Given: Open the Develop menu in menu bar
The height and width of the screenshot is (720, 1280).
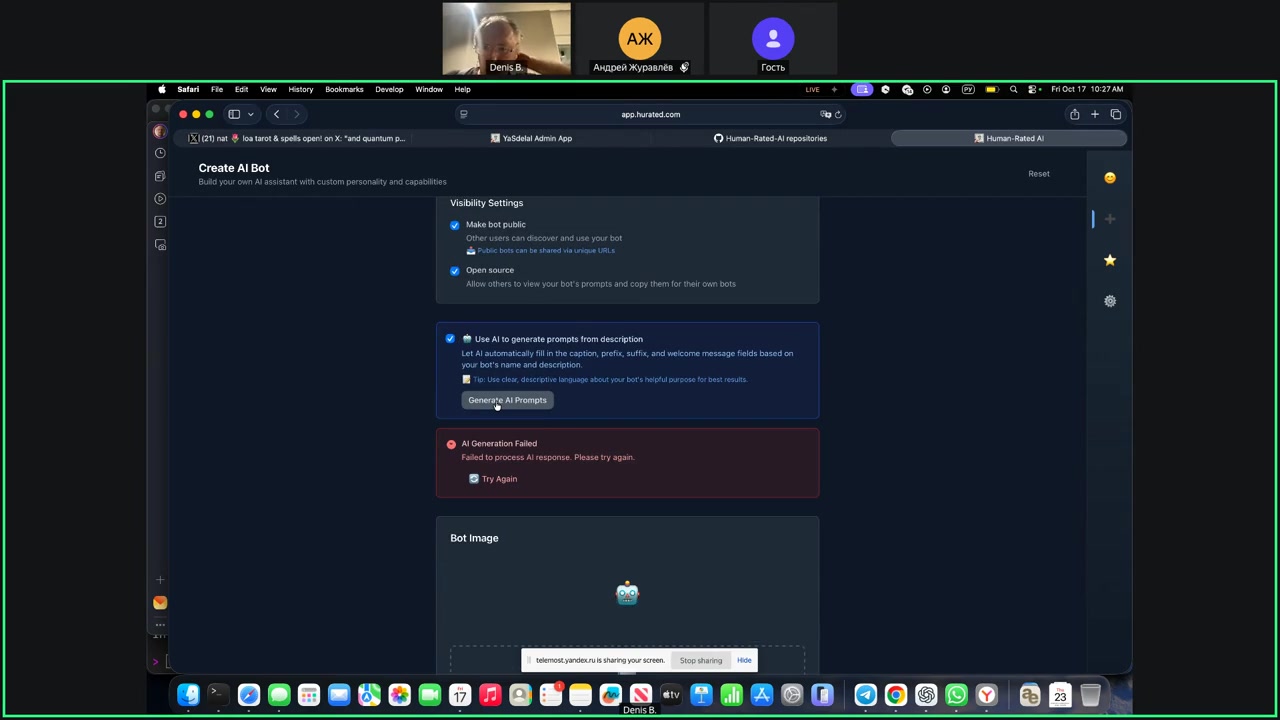Looking at the screenshot, I should click(x=389, y=89).
